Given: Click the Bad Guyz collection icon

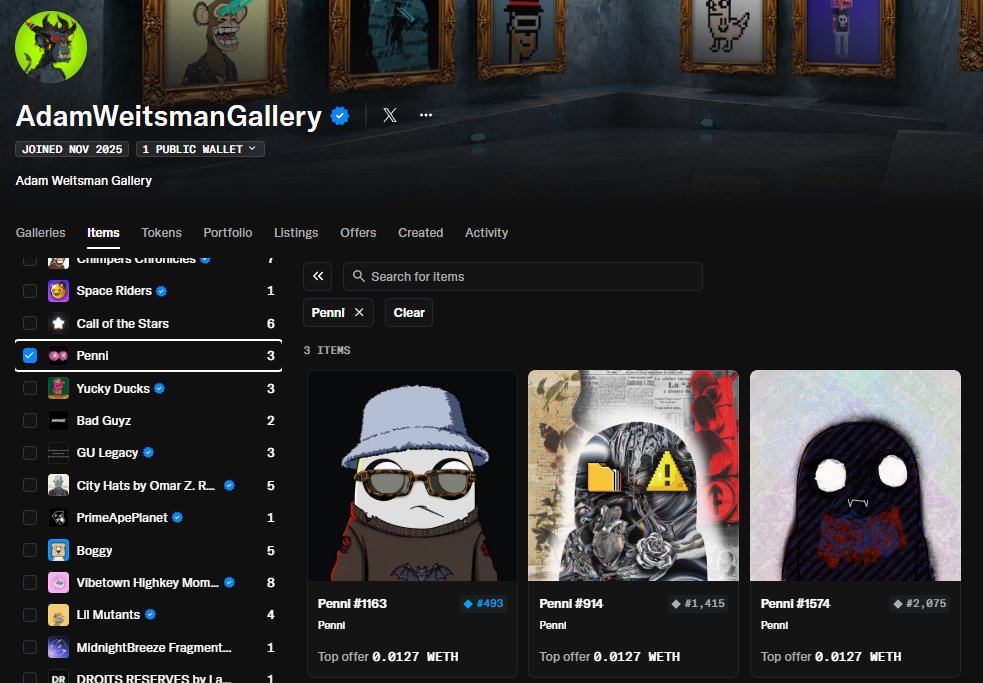Looking at the screenshot, I should [x=58, y=420].
